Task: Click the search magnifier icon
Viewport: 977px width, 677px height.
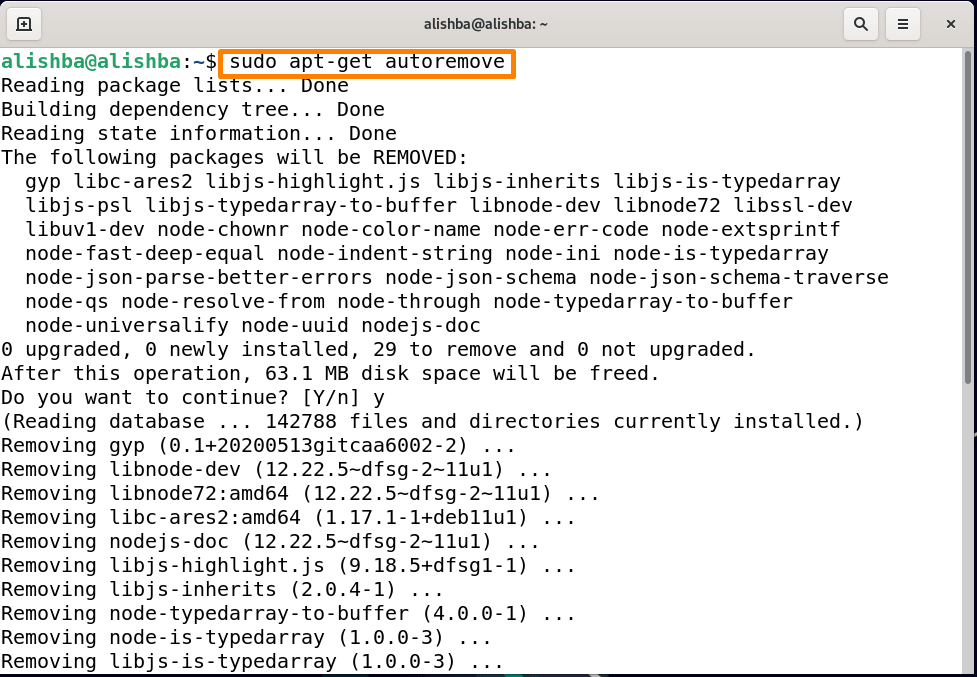Action: [860, 23]
